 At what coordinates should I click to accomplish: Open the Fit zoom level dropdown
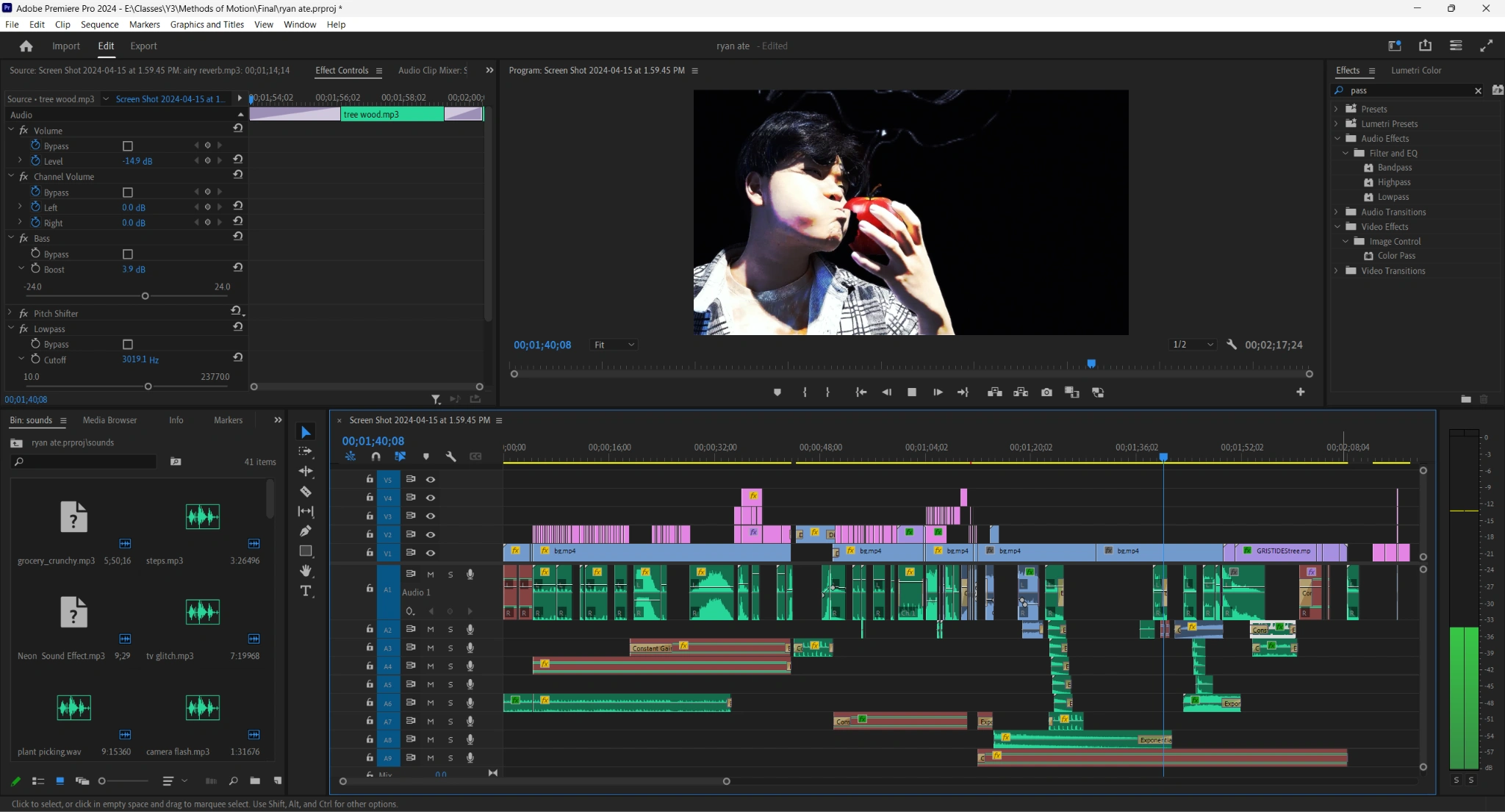click(614, 345)
